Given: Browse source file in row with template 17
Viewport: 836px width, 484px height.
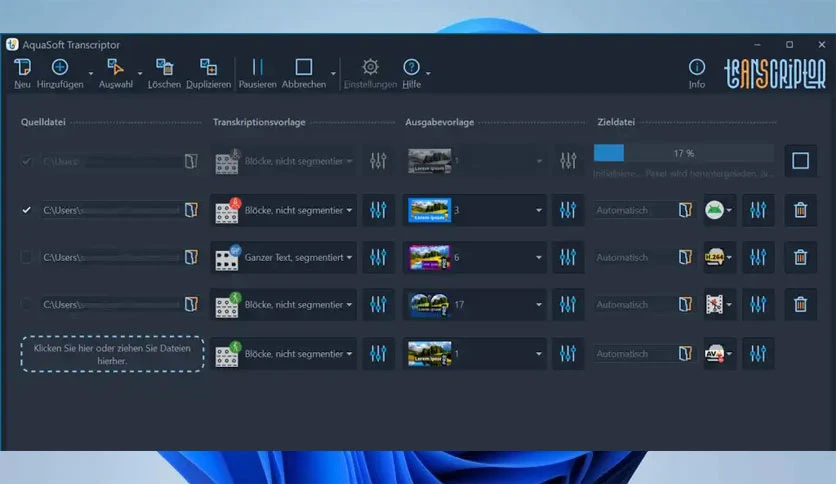Looking at the screenshot, I should tap(191, 304).
